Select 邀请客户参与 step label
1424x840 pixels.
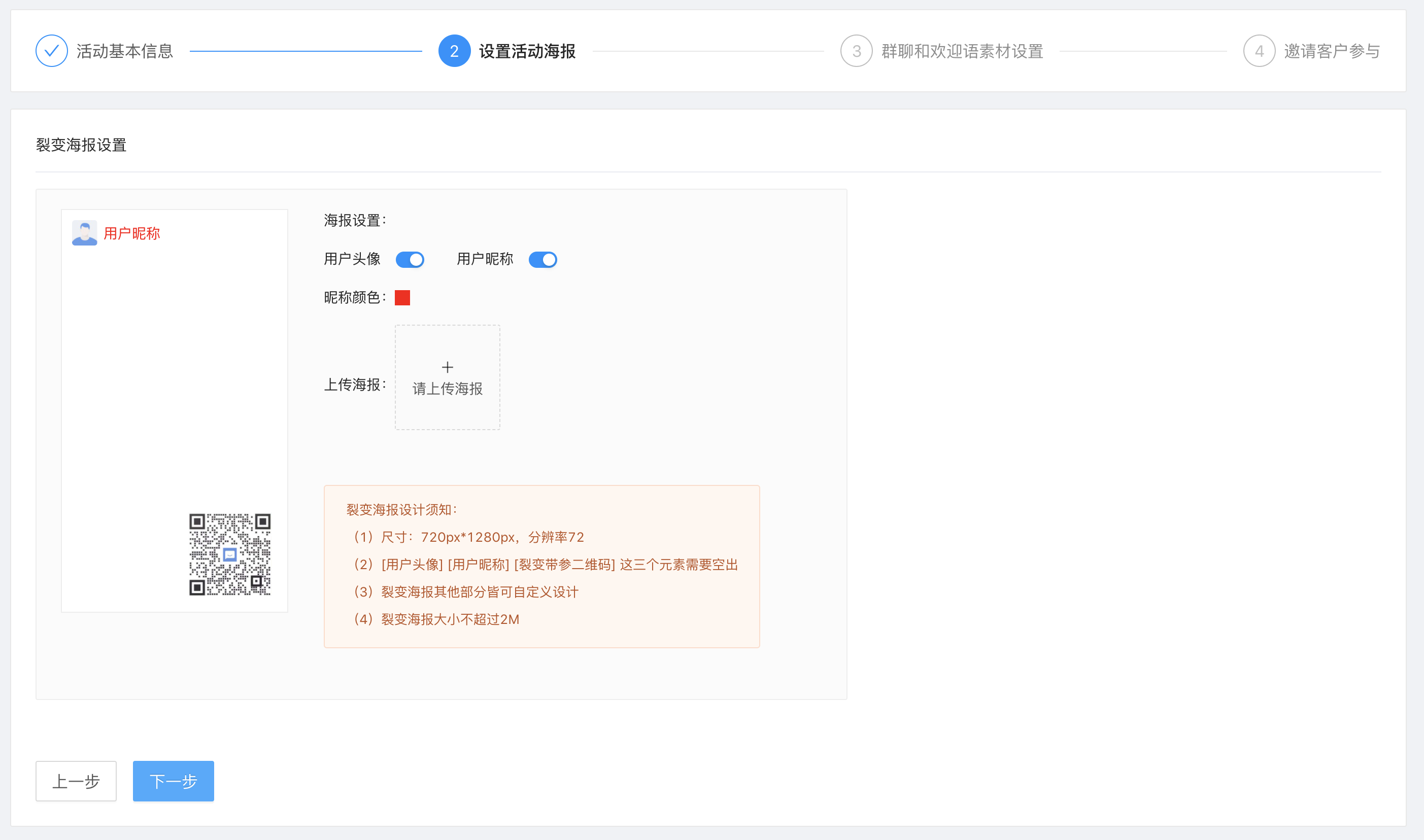point(1332,52)
